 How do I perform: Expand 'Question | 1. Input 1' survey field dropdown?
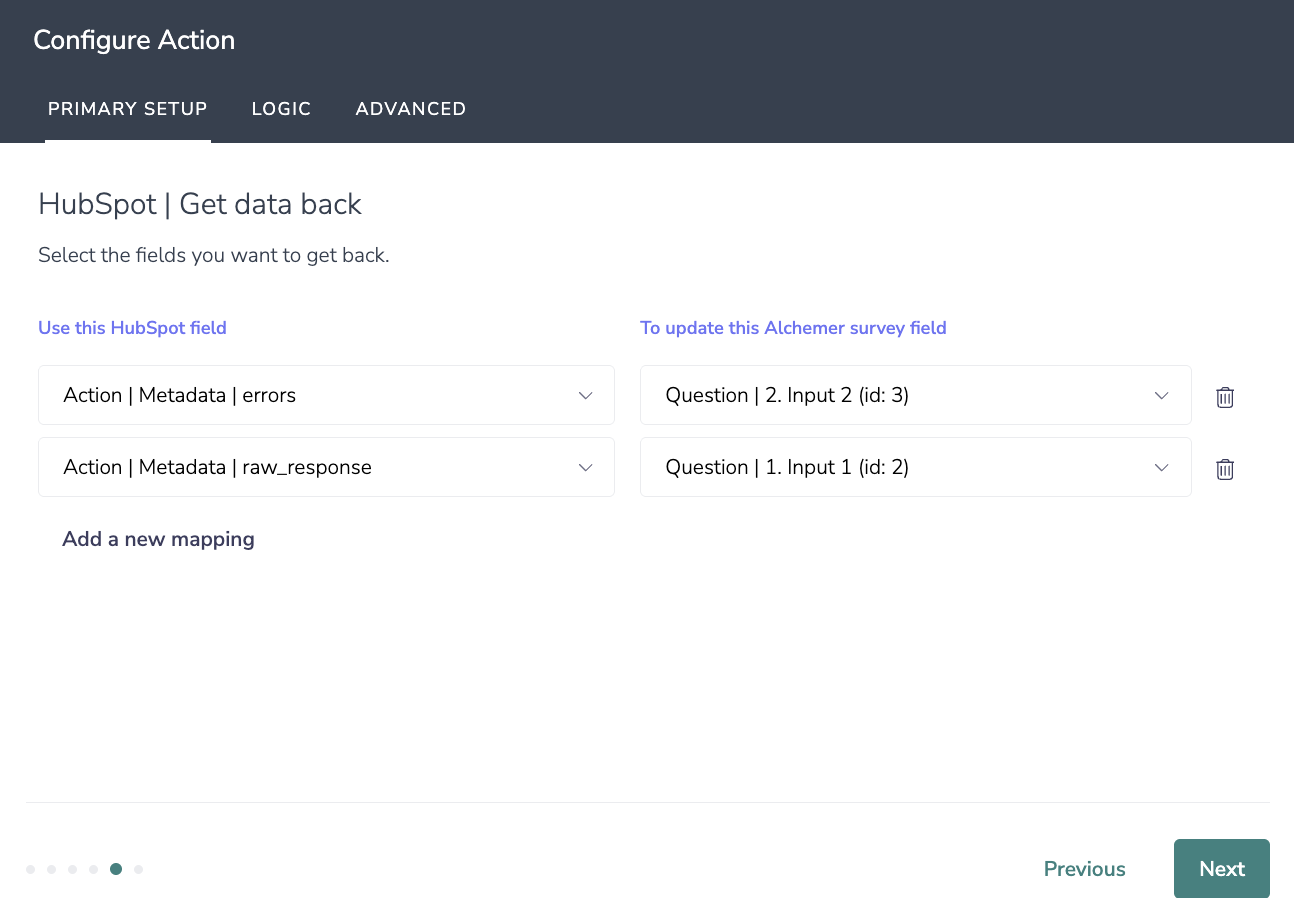[915, 467]
